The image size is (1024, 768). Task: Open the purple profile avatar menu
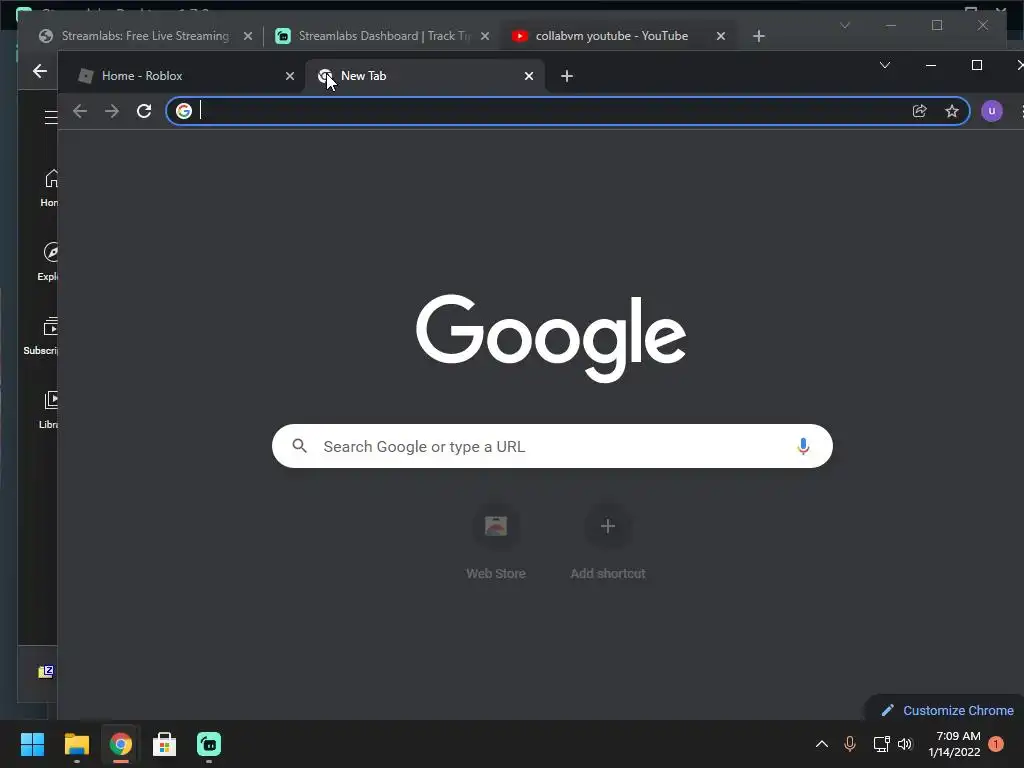991,111
